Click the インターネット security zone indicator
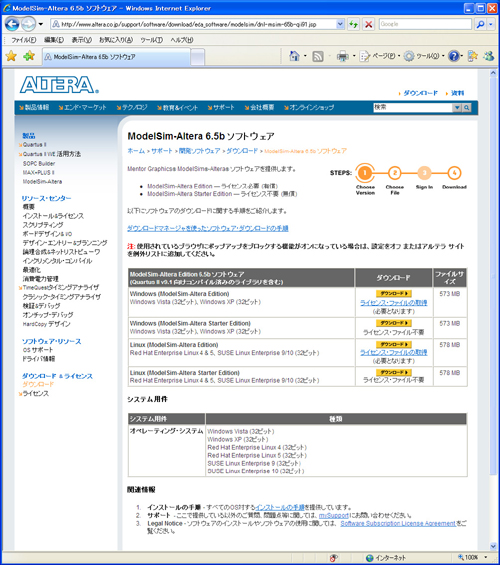The width and height of the screenshot is (500, 565). coord(386,558)
